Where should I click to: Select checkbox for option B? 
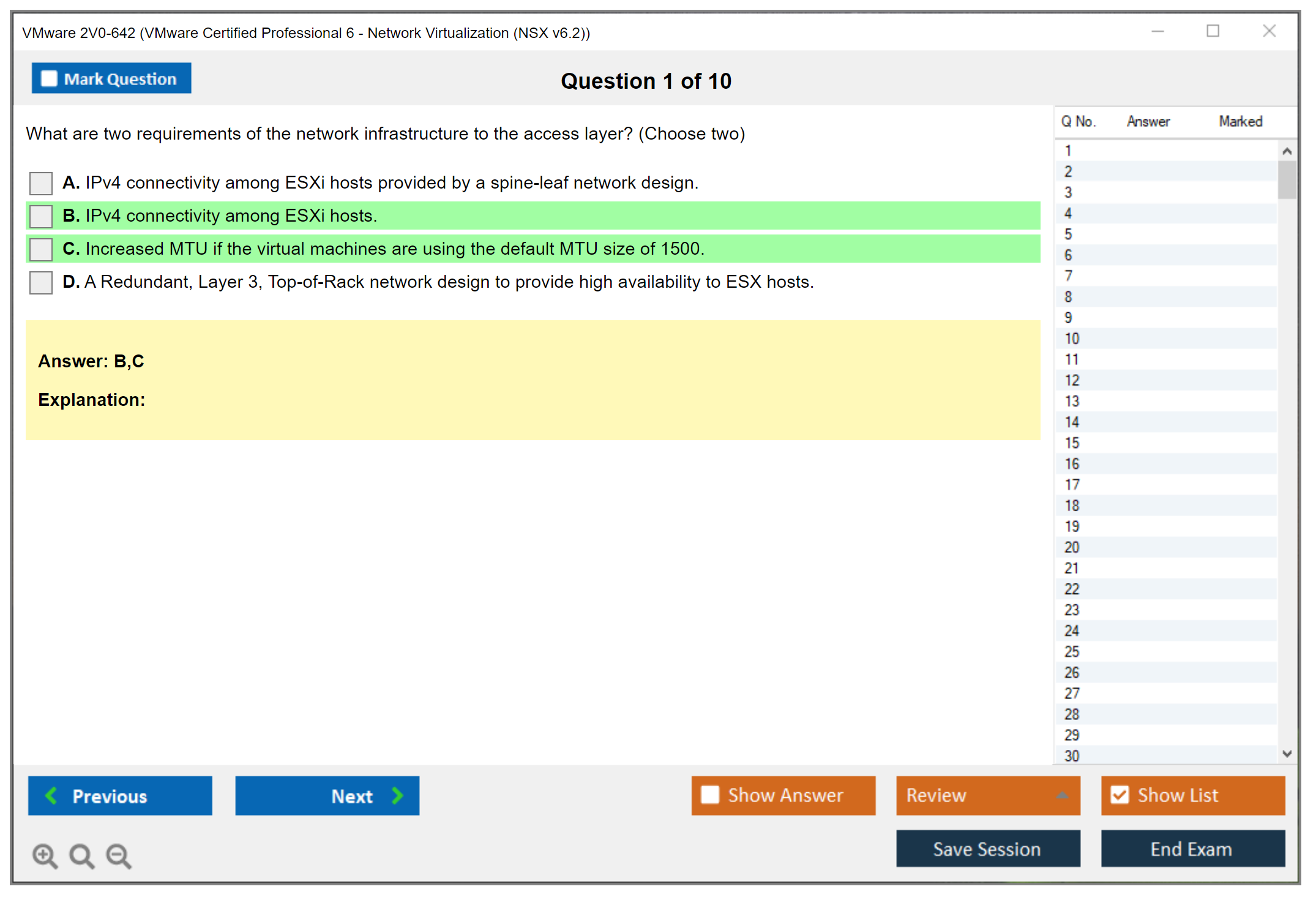click(41, 216)
